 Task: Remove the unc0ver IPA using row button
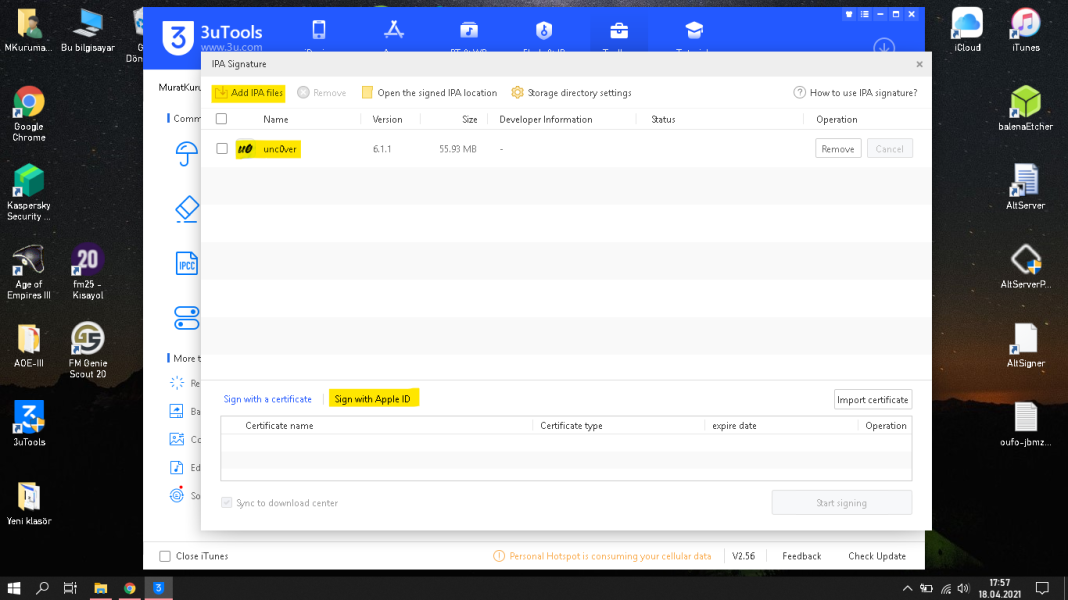[837, 149]
